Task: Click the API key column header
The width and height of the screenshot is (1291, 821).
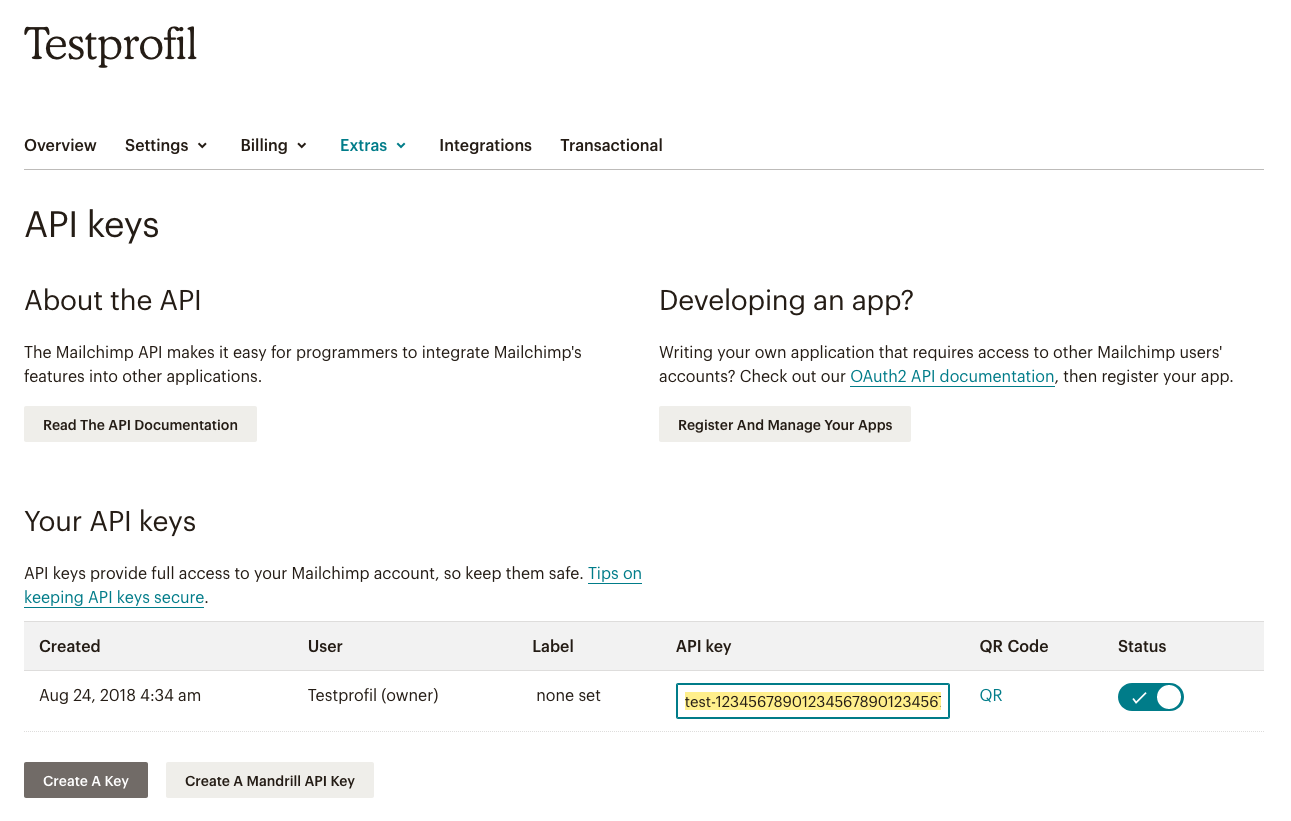Action: pyautogui.click(x=704, y=646)
